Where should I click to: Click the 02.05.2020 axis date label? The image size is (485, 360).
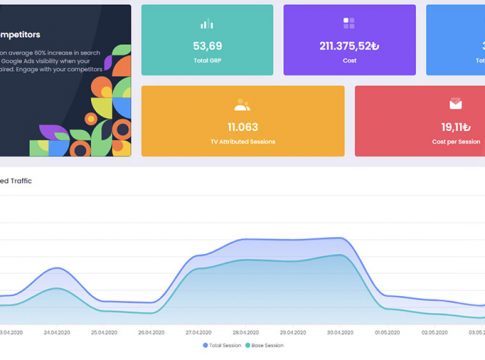click(x=435, y=332)
